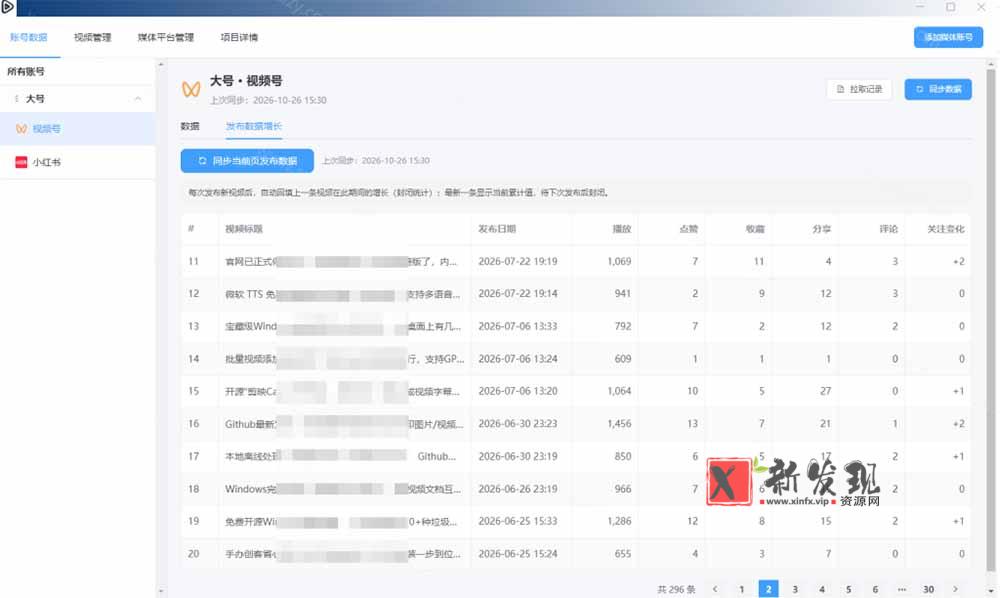Click the app logo in title bar
The width and height of the screenshot is (1000, 598).
[x=7, y=7]
